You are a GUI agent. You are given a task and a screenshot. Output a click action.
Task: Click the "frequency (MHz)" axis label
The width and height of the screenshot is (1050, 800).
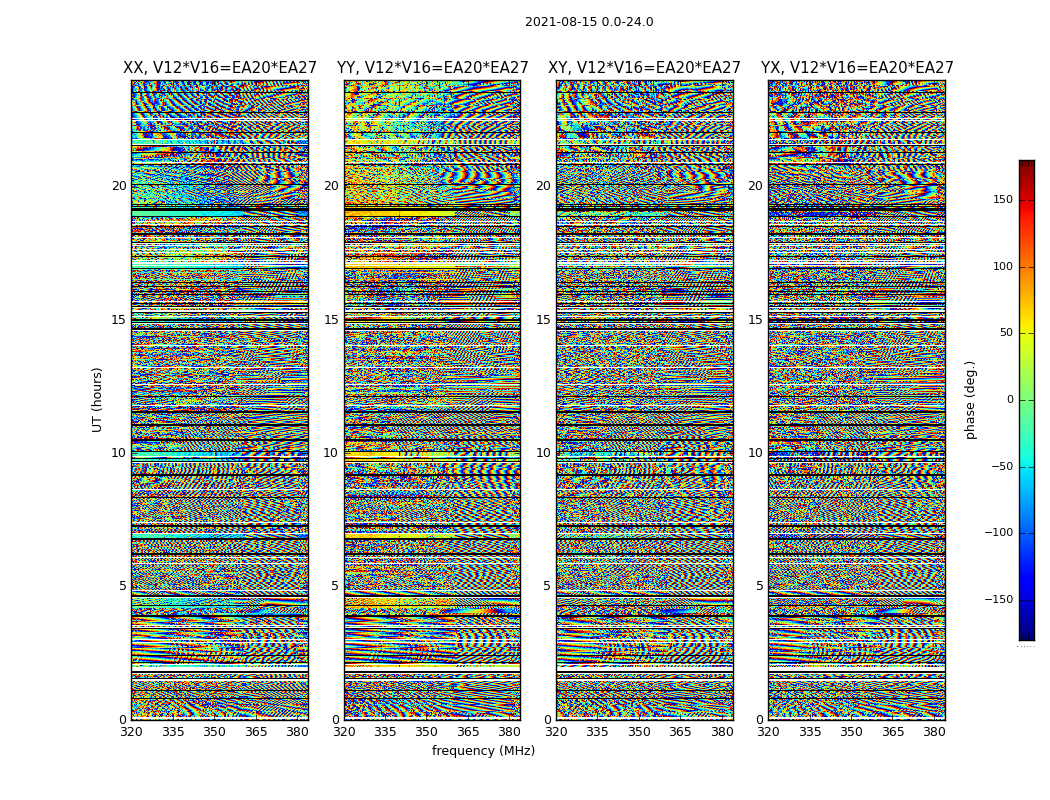coord(483,750)
